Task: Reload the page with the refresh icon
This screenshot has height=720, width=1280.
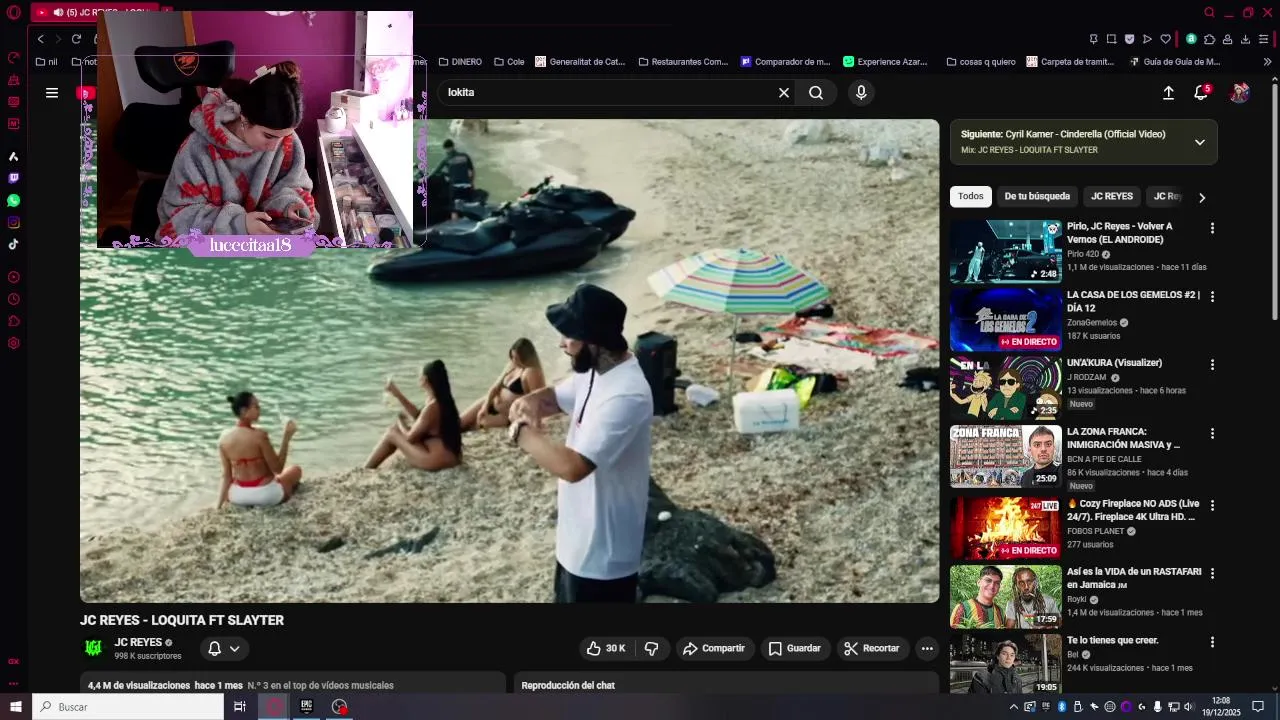Action: pyautogui.click(x=76, y=39)
